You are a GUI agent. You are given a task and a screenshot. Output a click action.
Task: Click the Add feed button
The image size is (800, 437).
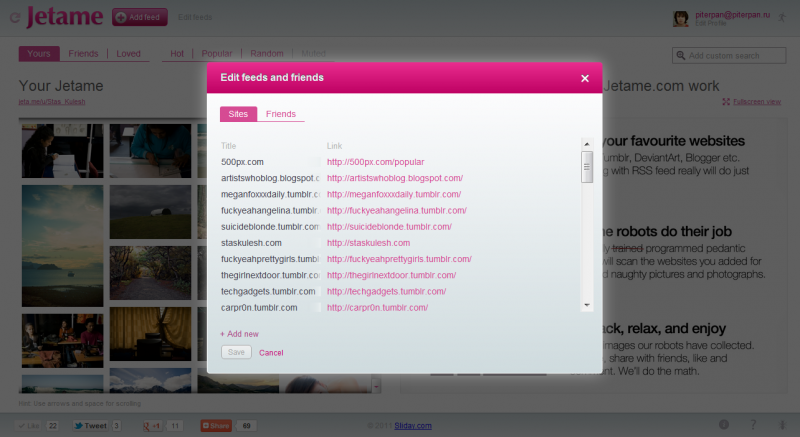[x=140, y=17]
